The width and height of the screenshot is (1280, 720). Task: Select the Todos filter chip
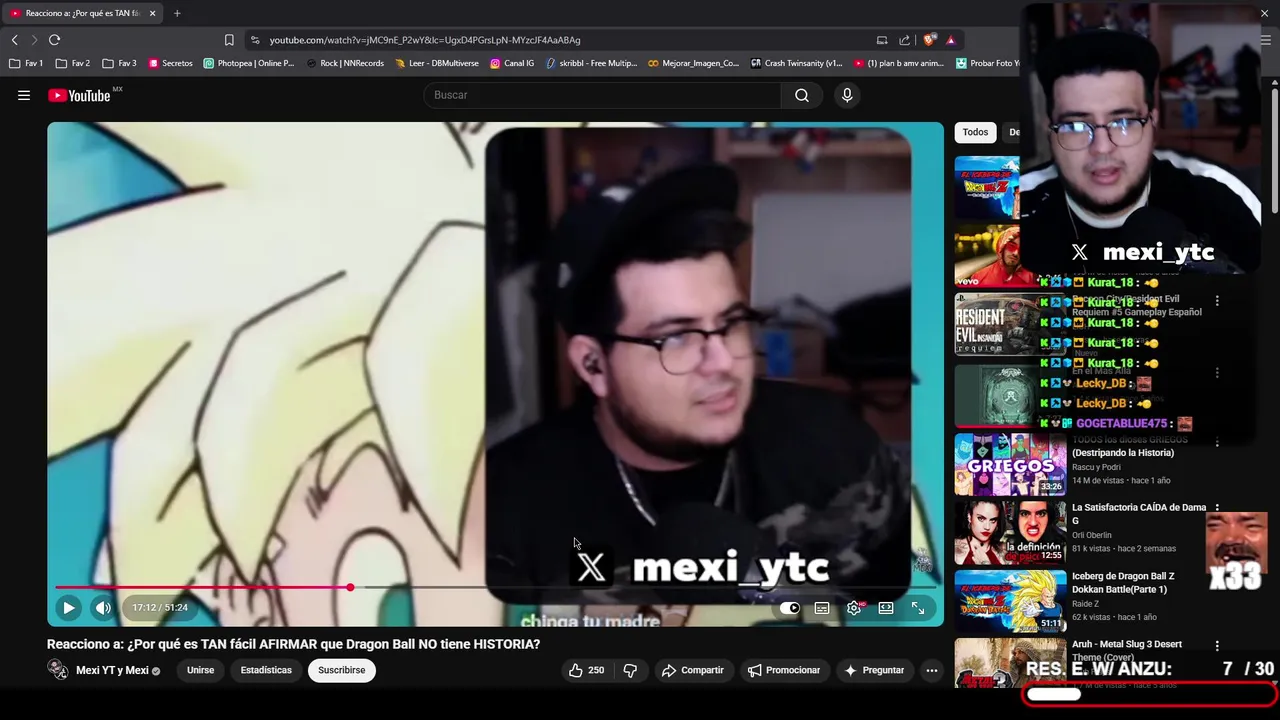975,132
